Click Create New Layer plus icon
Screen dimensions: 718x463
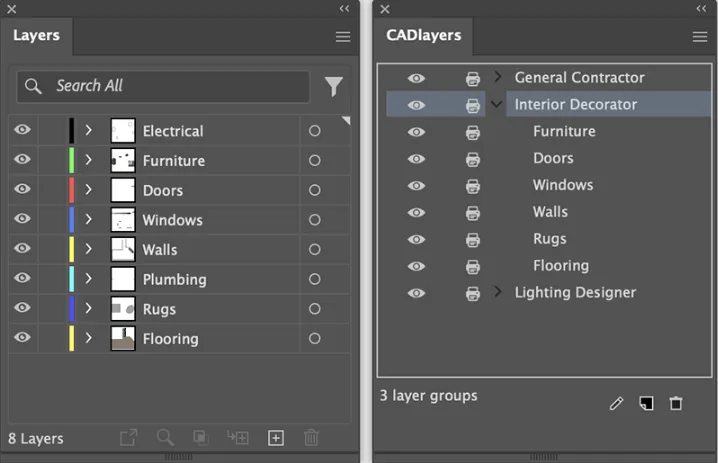coord(276,438)
